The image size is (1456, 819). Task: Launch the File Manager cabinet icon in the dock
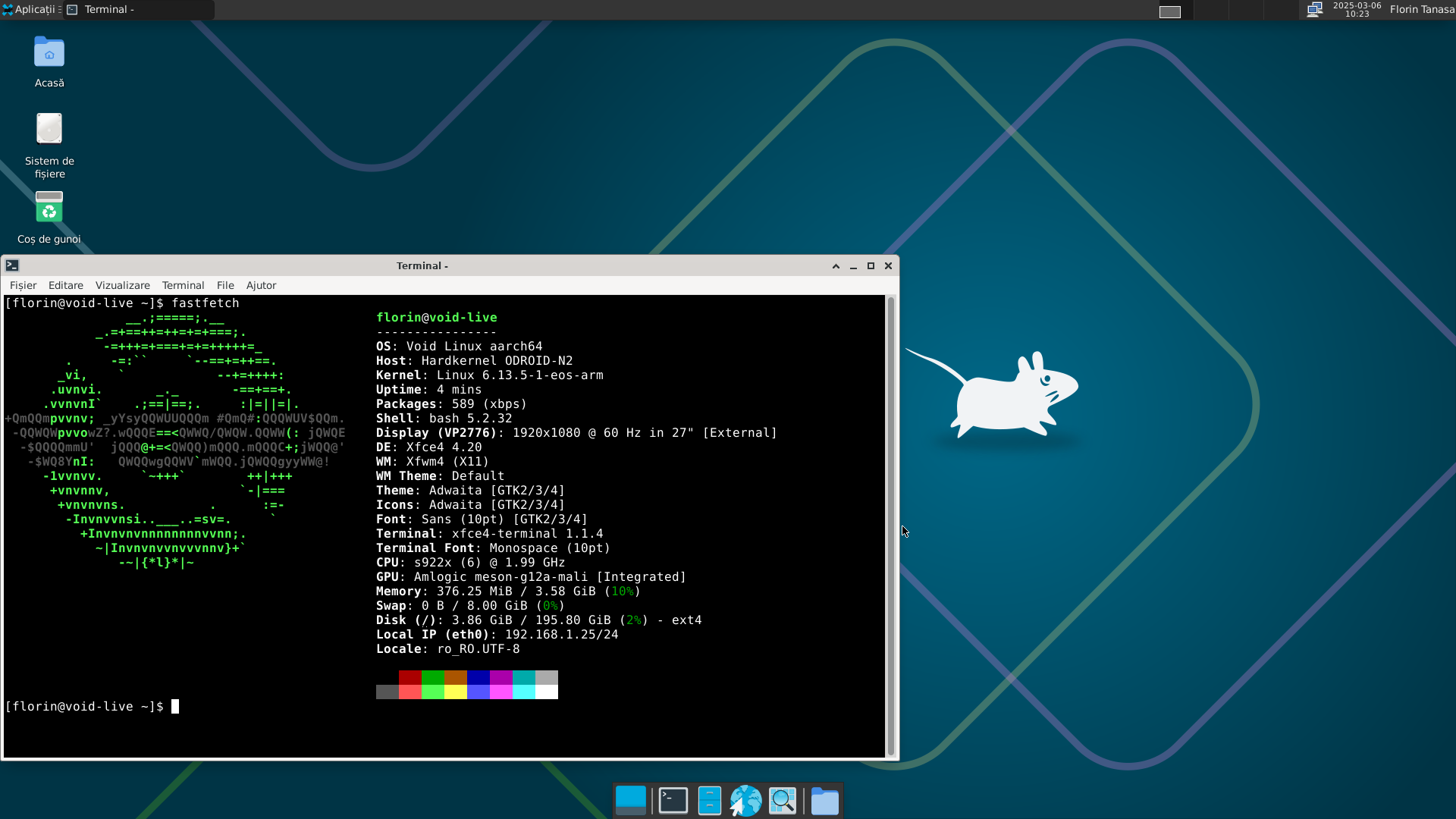click(x=710, y=801)
